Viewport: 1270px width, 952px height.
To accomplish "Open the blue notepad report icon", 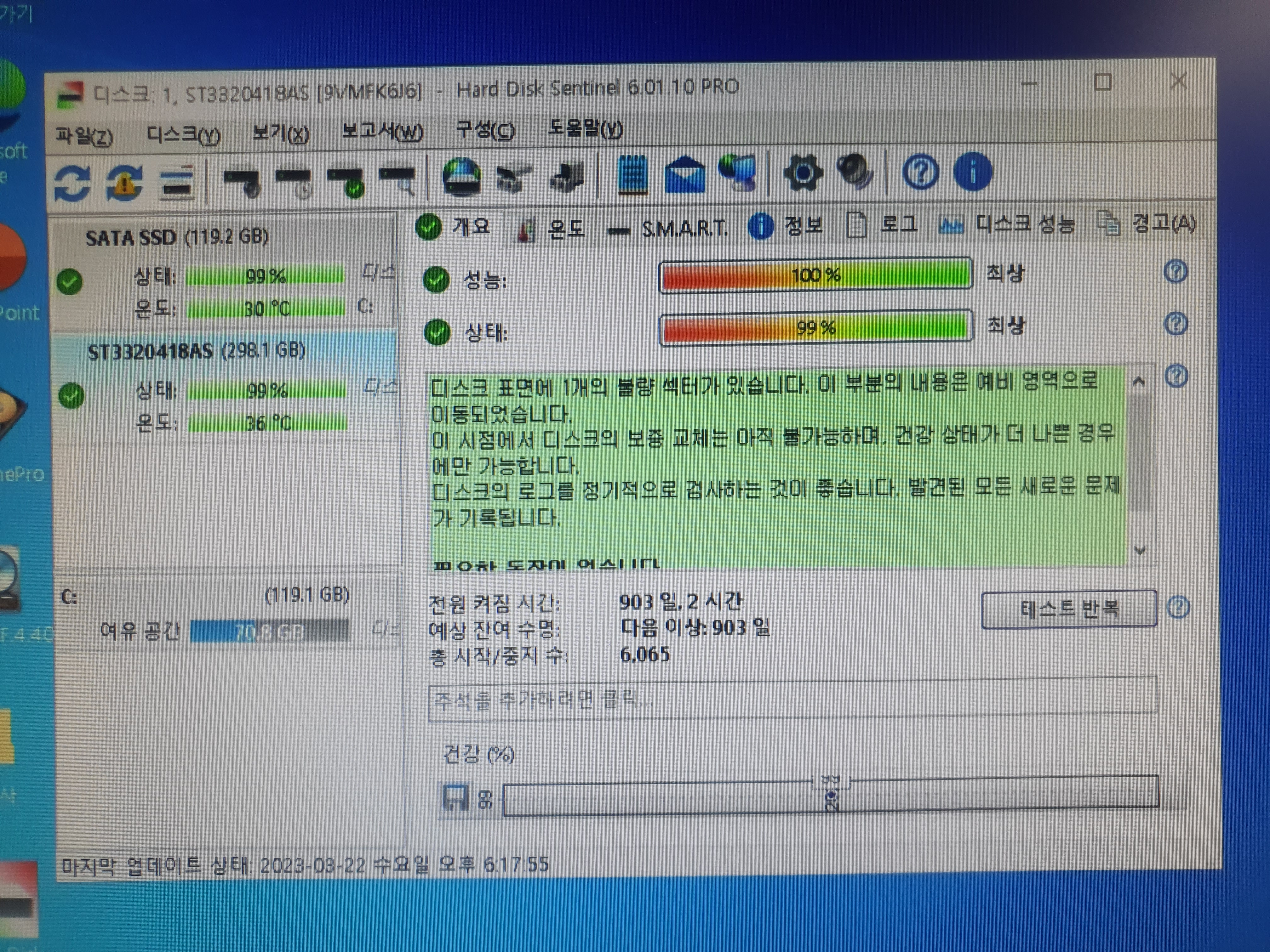I will tap(633, 175).
